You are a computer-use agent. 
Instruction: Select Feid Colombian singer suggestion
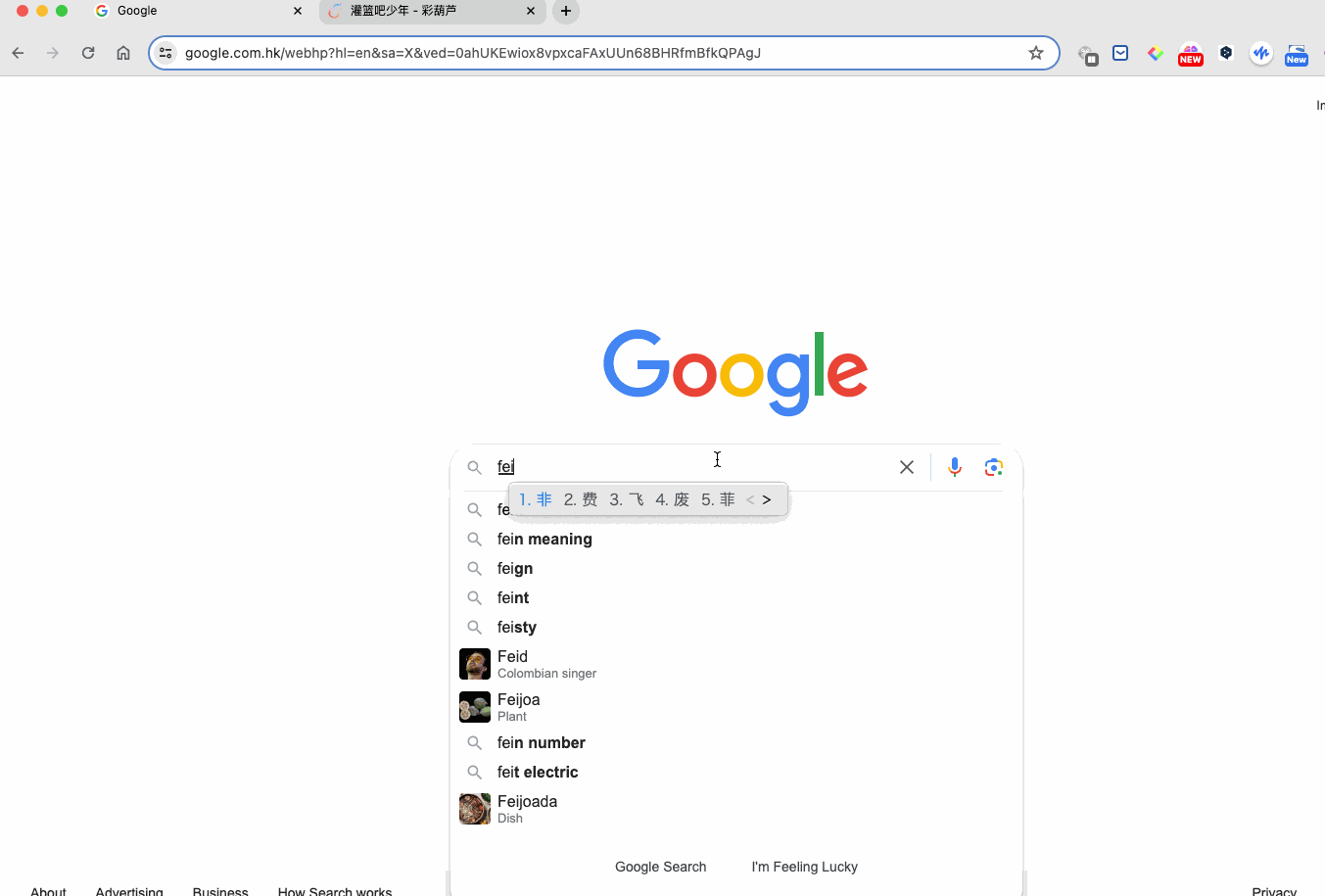(x=736, y=664)
